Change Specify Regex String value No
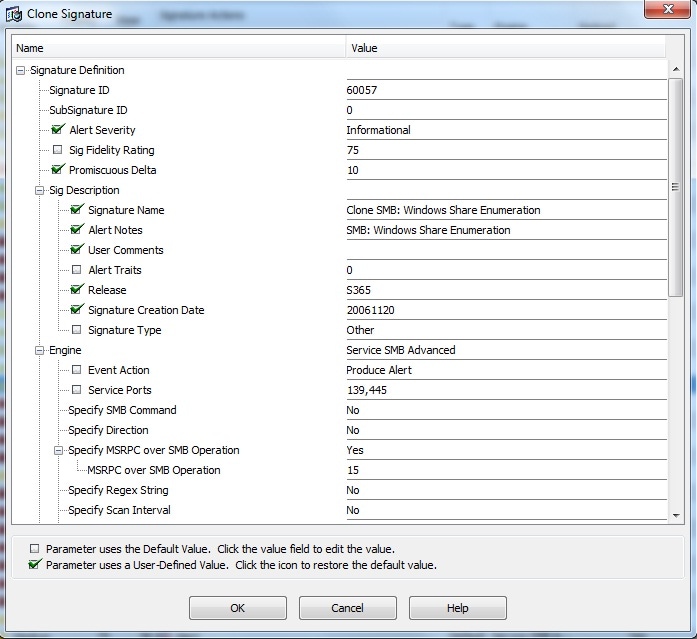The image size is (697, 639). click(x=506, y=490)
